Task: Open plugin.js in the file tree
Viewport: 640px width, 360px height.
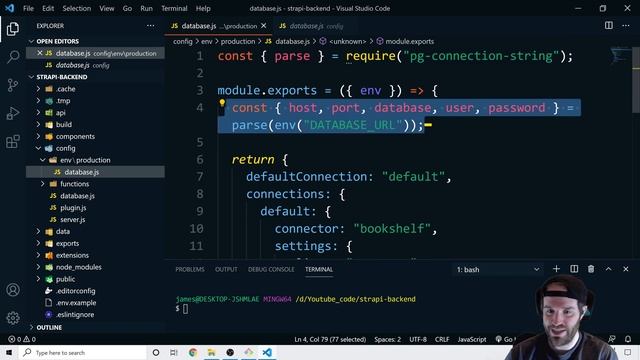Action: tap(73, 207)
